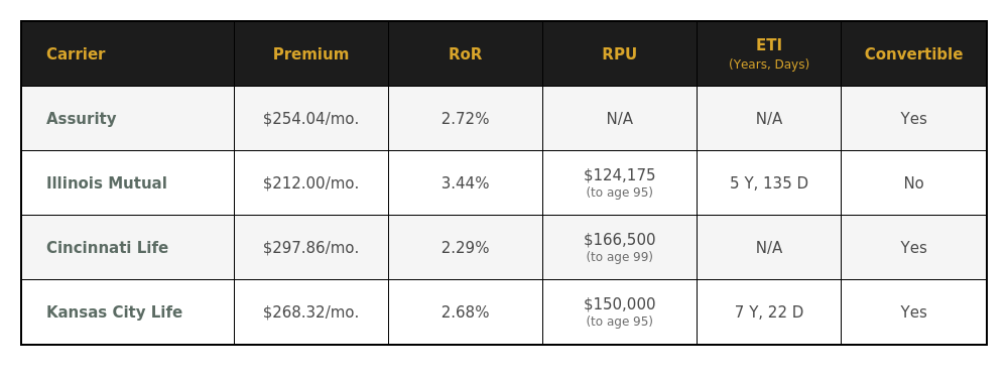1008x366 pixels.
Task: Select the Convertible column header
Action: pos(914,54)
